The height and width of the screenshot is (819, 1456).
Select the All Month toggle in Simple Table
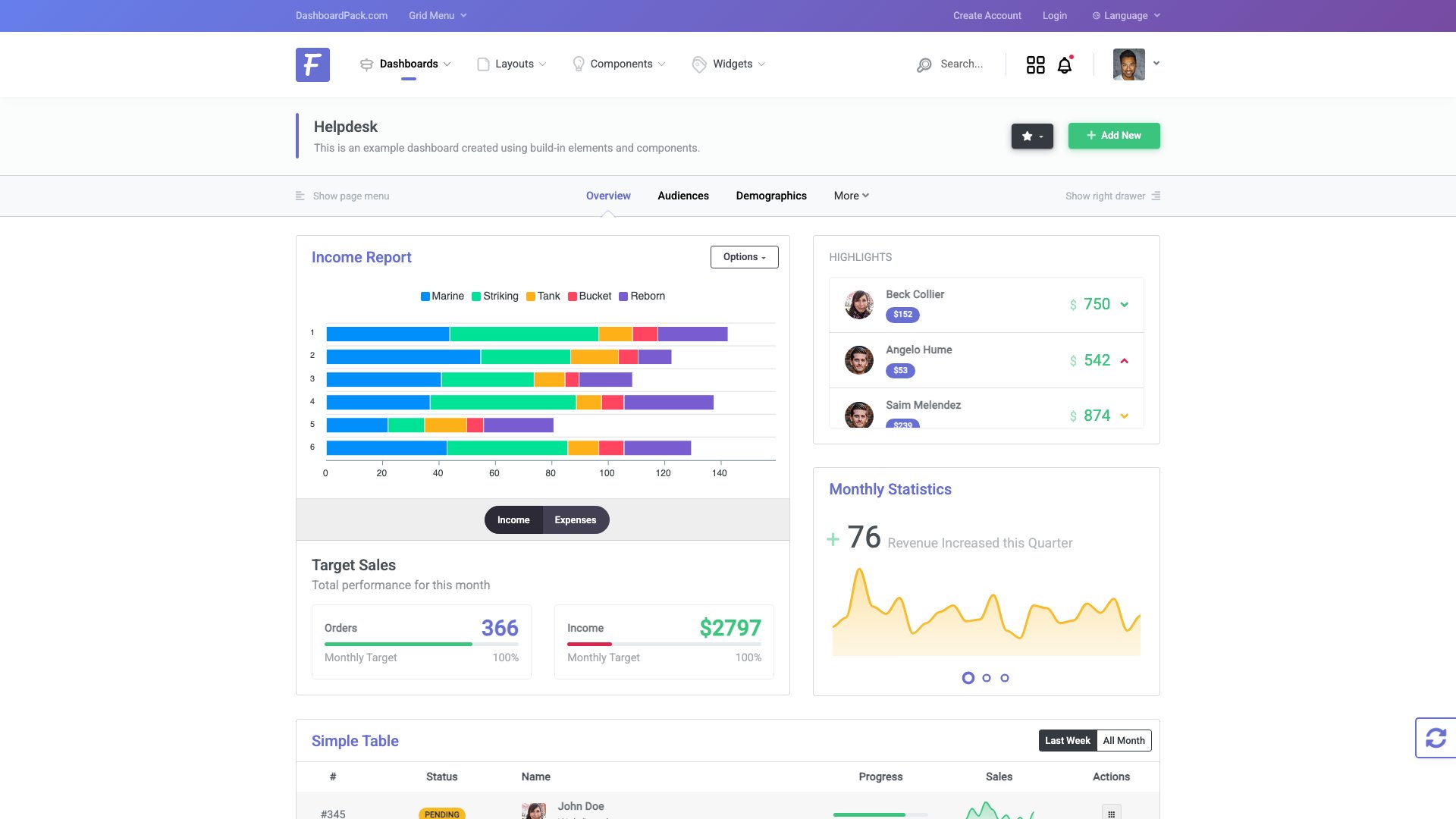pos(1124,740)
